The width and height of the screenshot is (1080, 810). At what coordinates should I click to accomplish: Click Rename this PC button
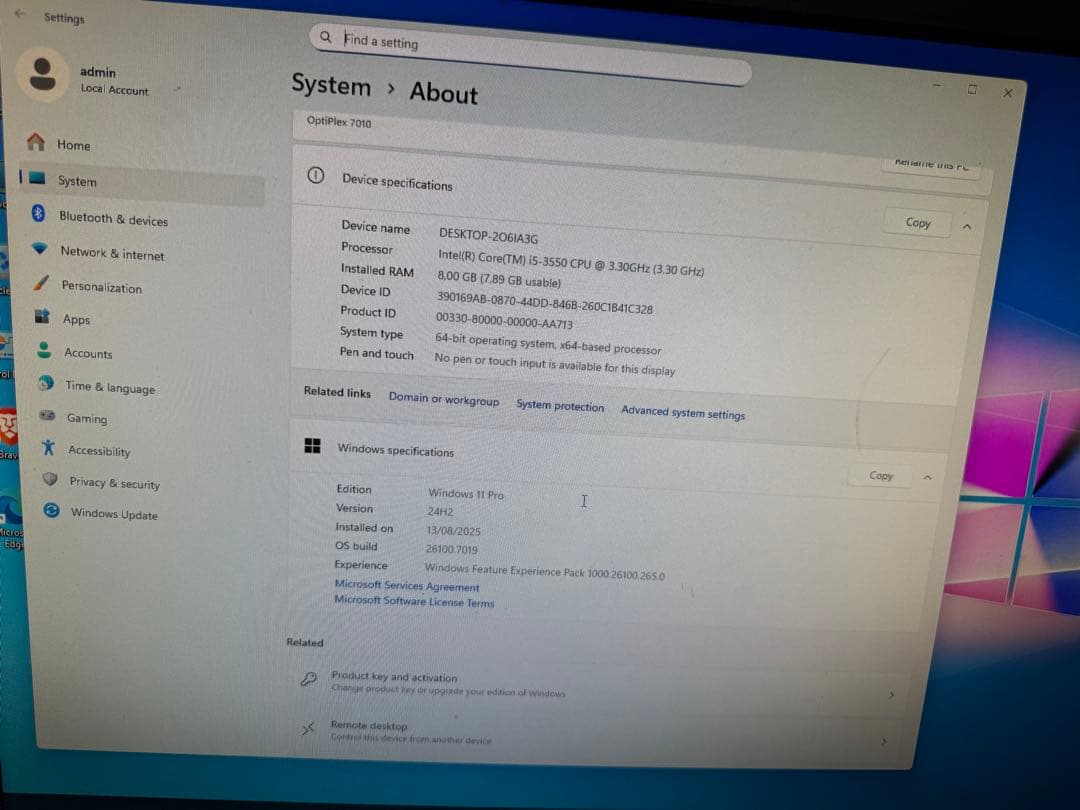click(931, 166)
